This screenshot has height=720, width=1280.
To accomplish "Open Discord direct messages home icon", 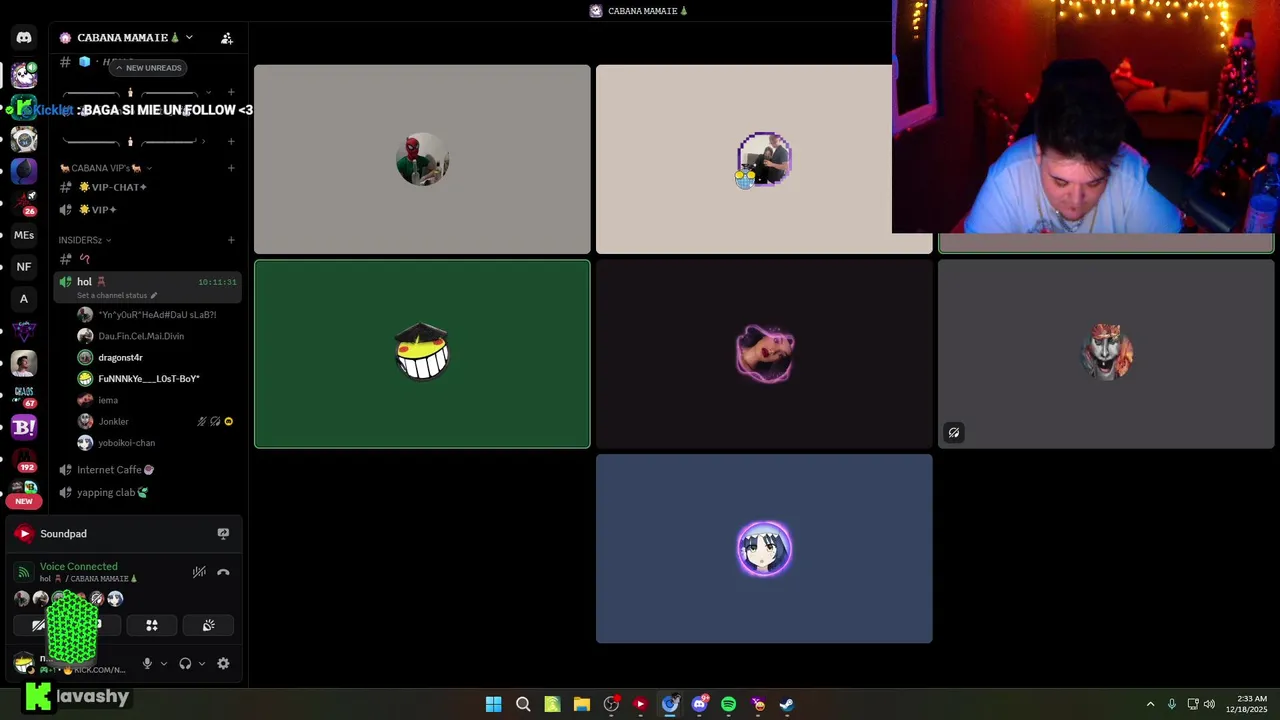I will click(x=24, y=37).
